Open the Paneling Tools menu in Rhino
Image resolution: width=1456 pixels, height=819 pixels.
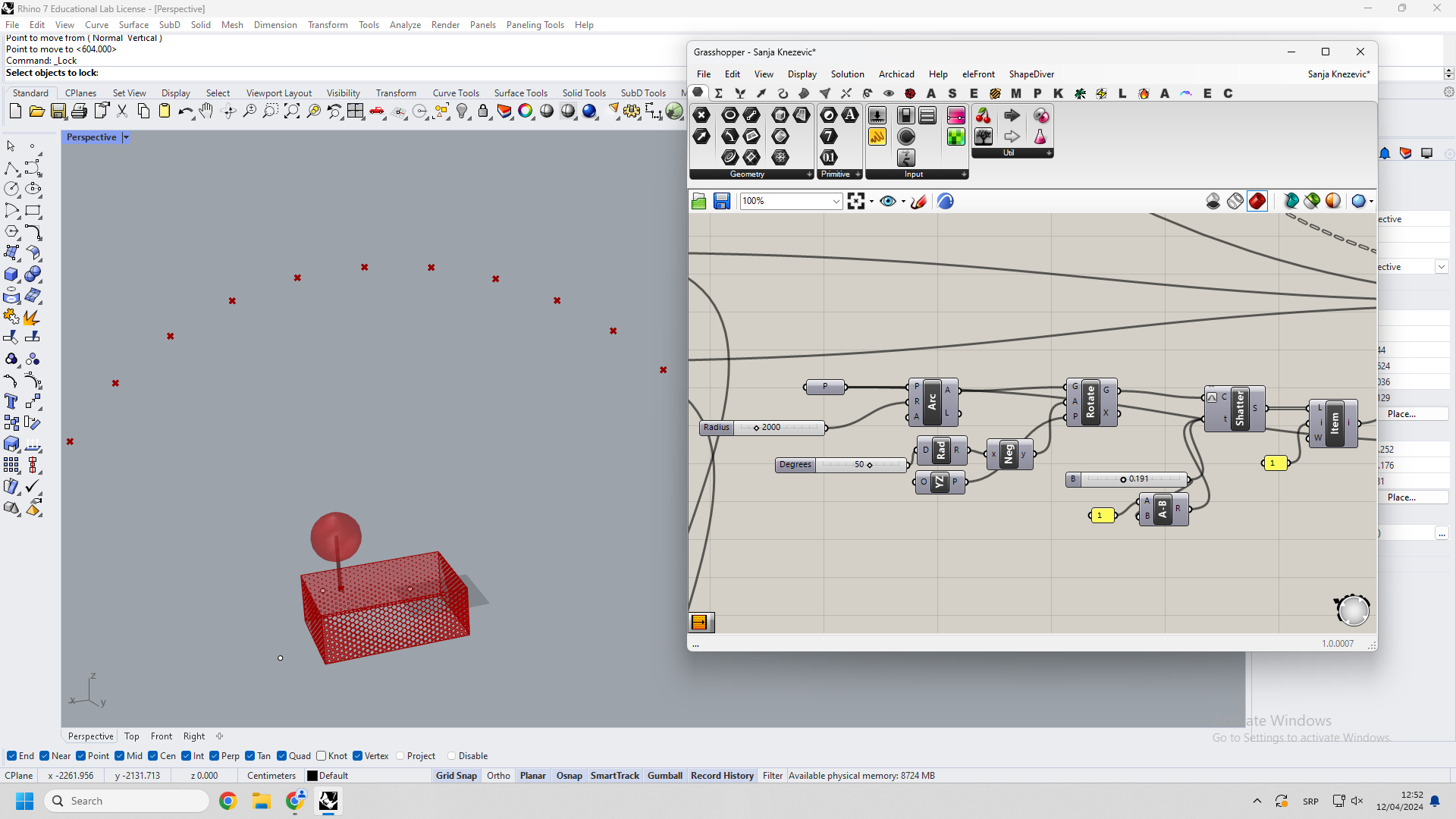coord(535,25)
